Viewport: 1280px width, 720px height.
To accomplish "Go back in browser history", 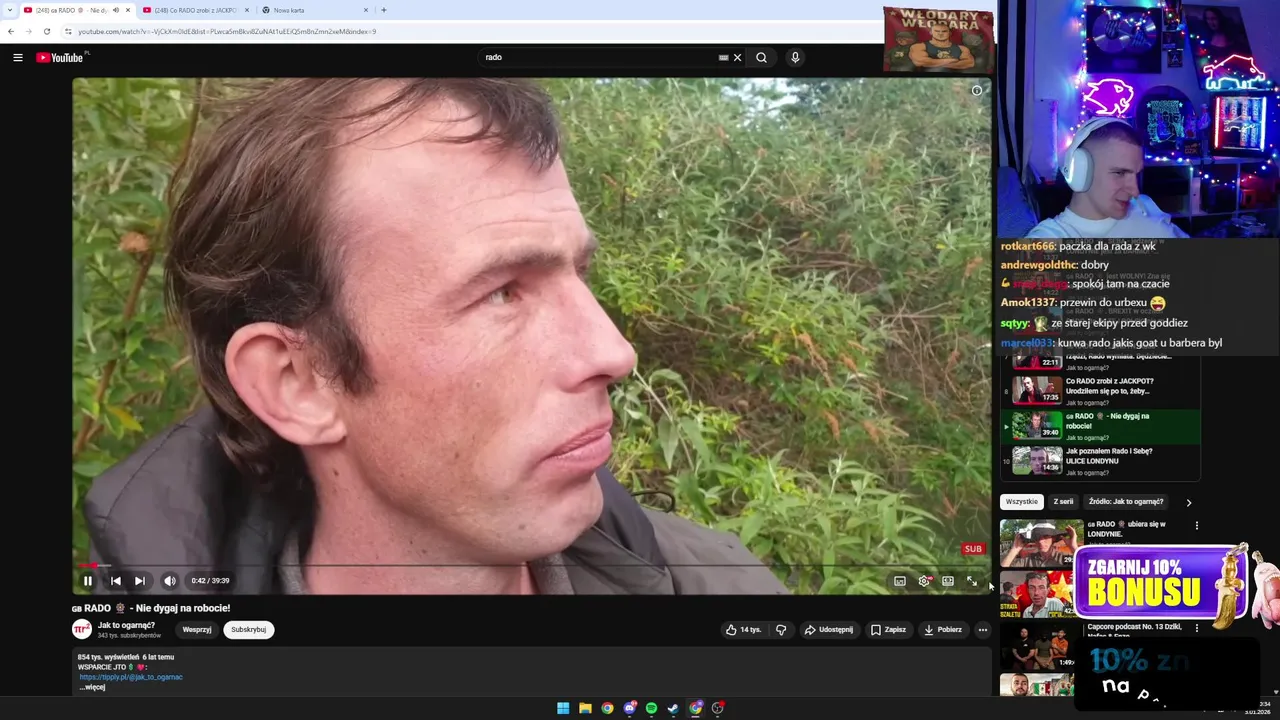I will pyautogui.click(x=11, y=31).
